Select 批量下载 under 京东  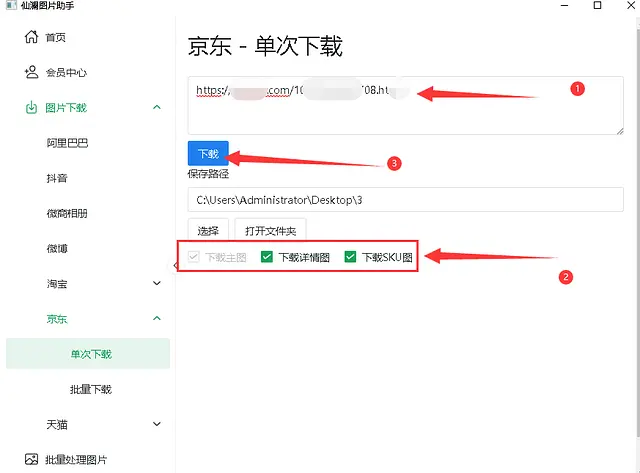pyautogui.click(x=91, y=389)
